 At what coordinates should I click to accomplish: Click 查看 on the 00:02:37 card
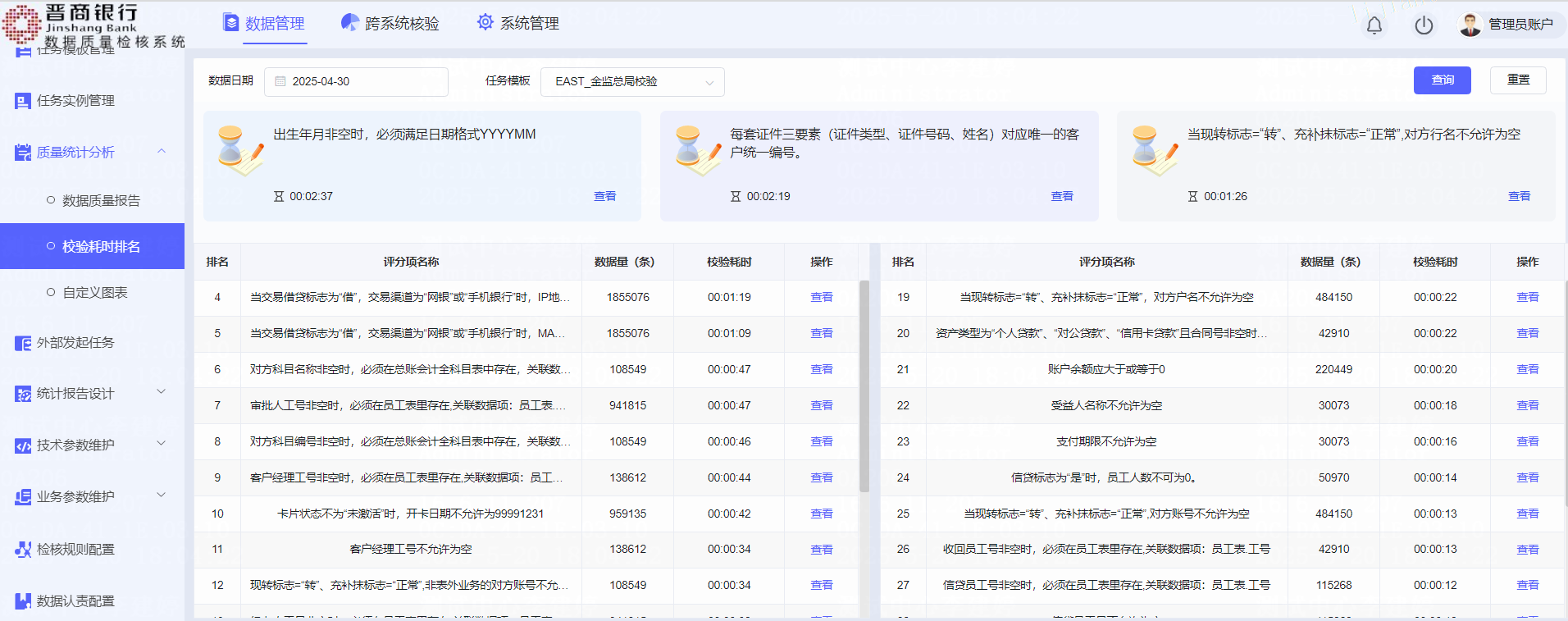click(x=605, y=196)
